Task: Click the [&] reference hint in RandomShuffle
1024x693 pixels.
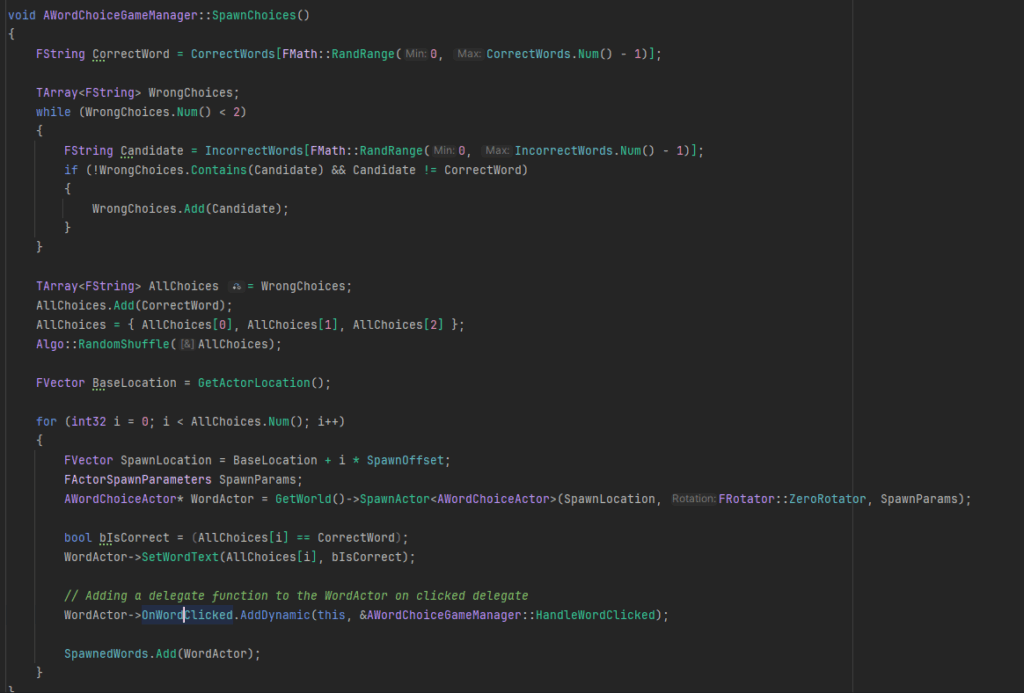Action: point(187,344)
